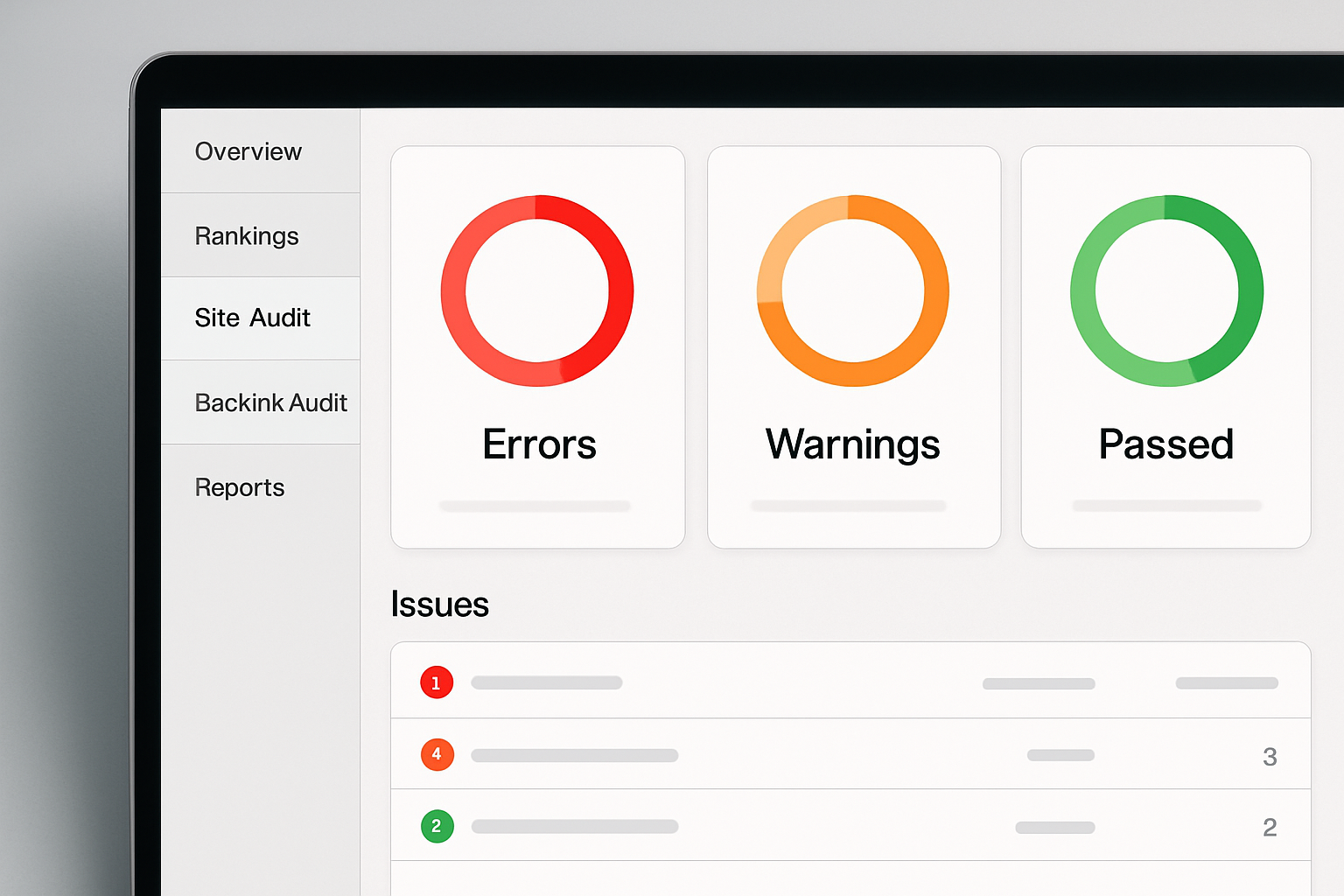The width and height of the screenshot is (1344, 896).
Task: Click the grey count "2" ending the green issue row
Action: coord(1270,828)
